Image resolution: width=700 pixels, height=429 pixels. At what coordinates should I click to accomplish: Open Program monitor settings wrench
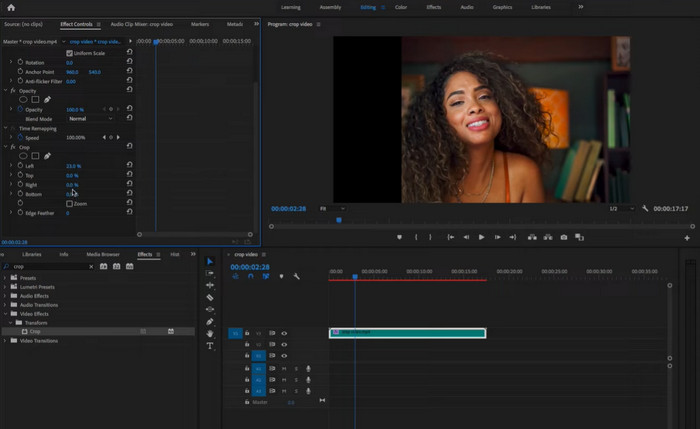(645, 208)
